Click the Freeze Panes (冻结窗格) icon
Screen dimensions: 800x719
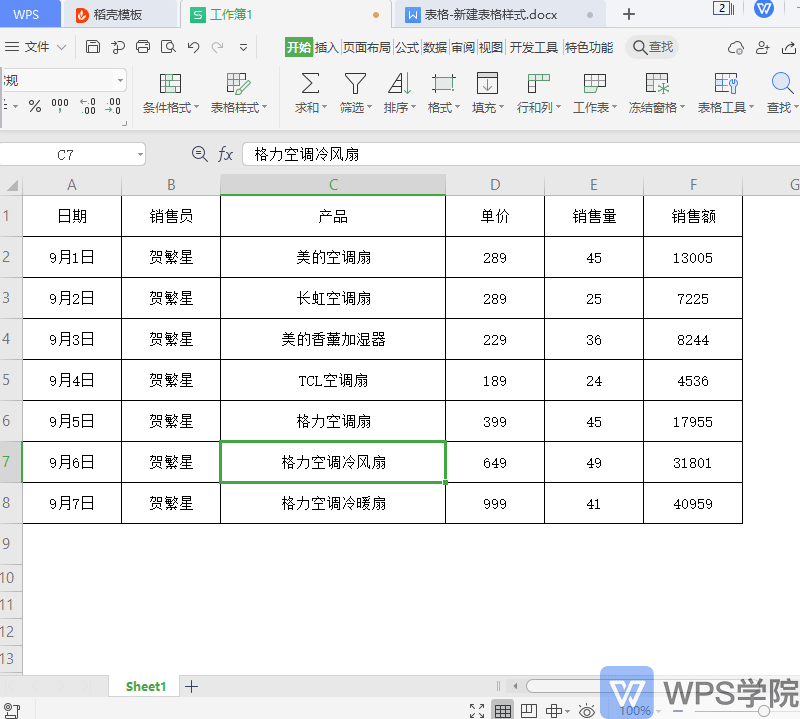click(657, 84)
